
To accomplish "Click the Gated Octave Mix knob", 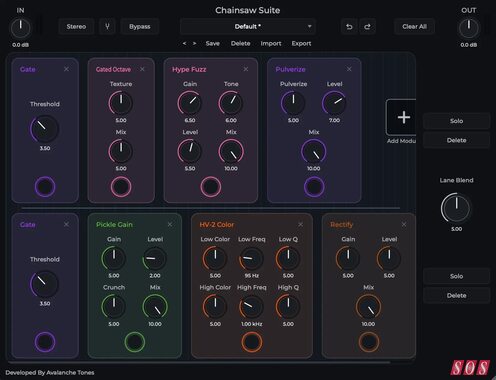I will [121, 151].
